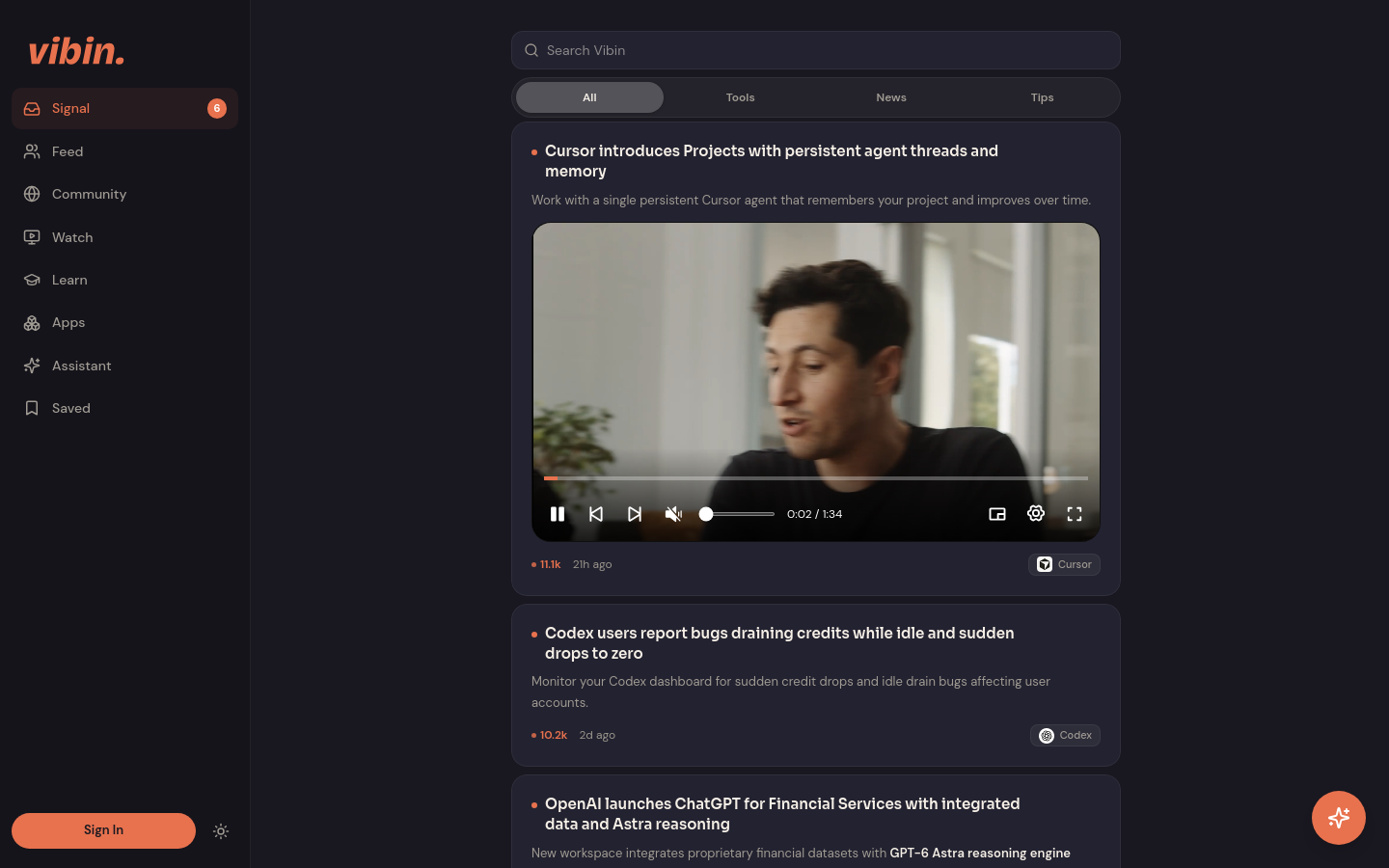Unmute the video sound
This screenshot has height=868, width=1389.
click(x=673, y=514)
